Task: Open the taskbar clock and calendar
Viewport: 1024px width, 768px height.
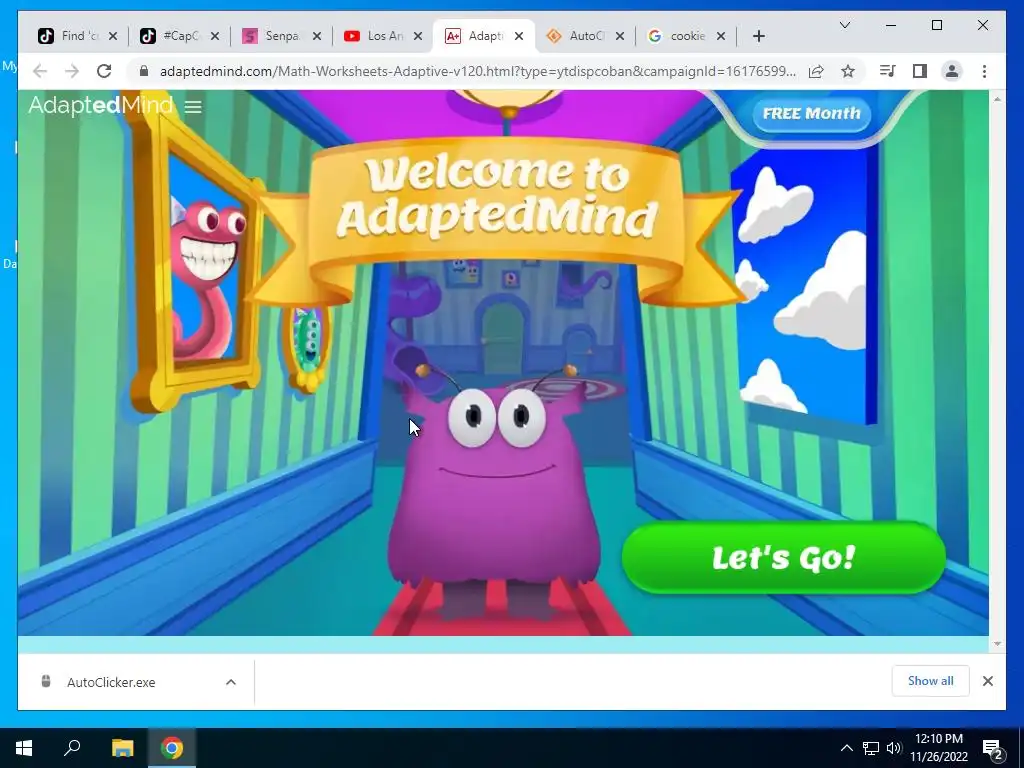Action: (939, 748)
